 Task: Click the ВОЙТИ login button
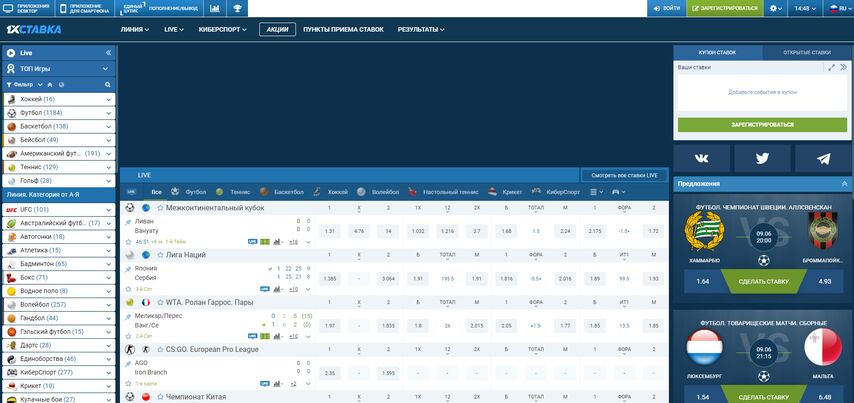click(x=667, y=8)
